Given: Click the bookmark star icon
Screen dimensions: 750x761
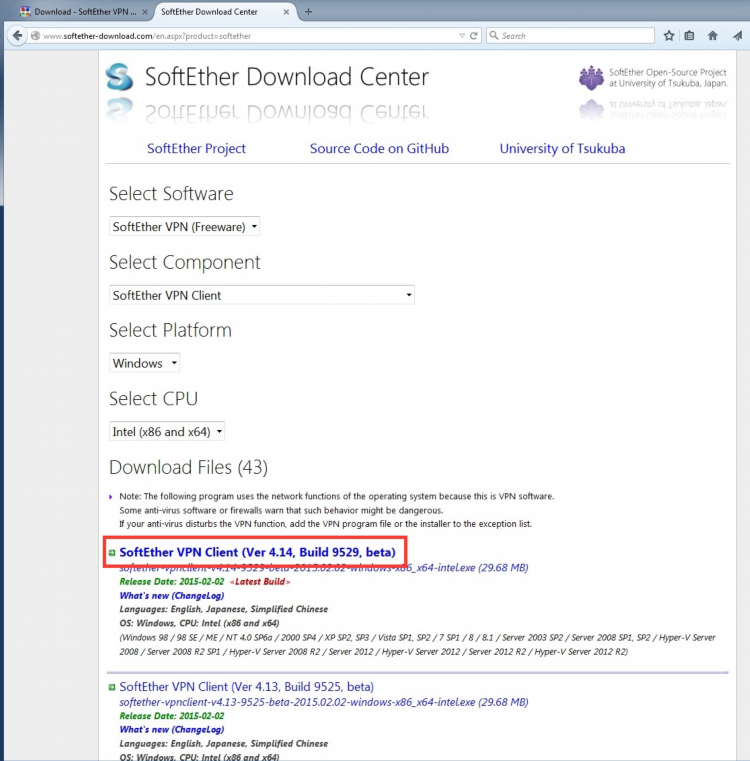Looking at the screenshot, I should 669,35.
